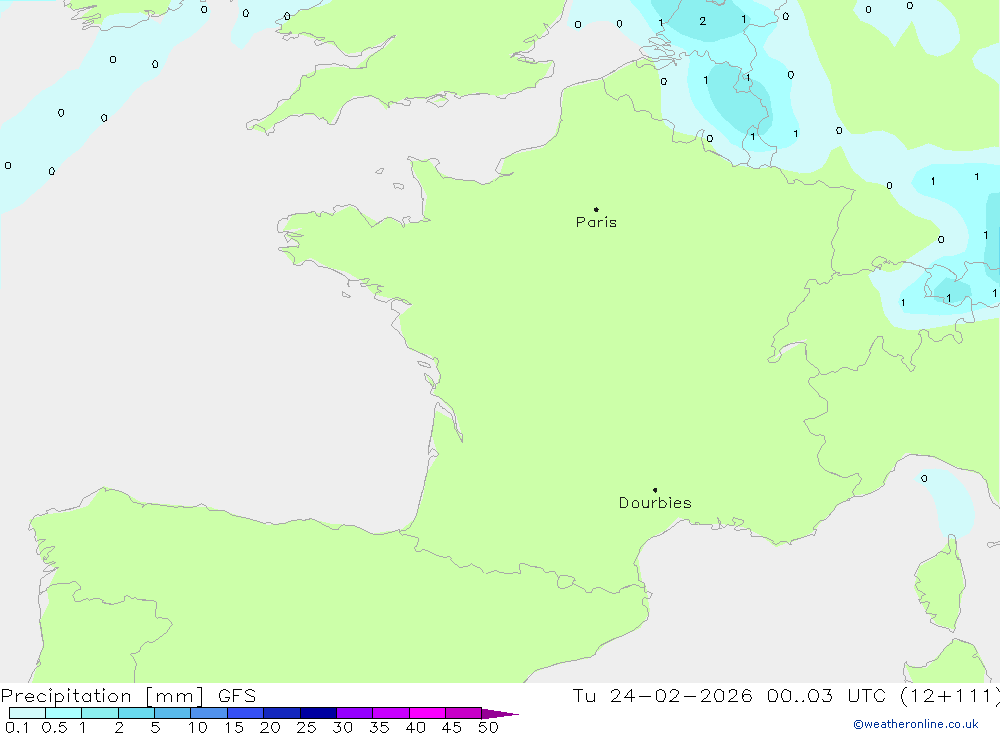The width and height of the screenshot is (1000, 733).
Task: Click the black dot marker above Dourbies
Action: pyautogui.click(x=655, y=490)
